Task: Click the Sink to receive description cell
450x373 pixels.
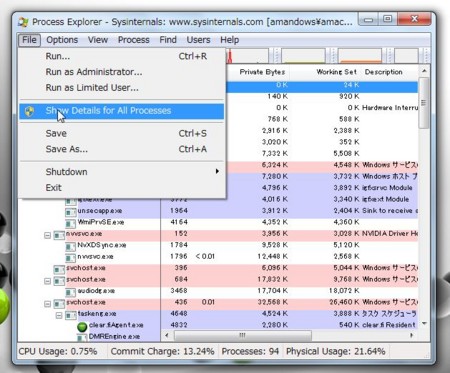Action: click(390, 211)
